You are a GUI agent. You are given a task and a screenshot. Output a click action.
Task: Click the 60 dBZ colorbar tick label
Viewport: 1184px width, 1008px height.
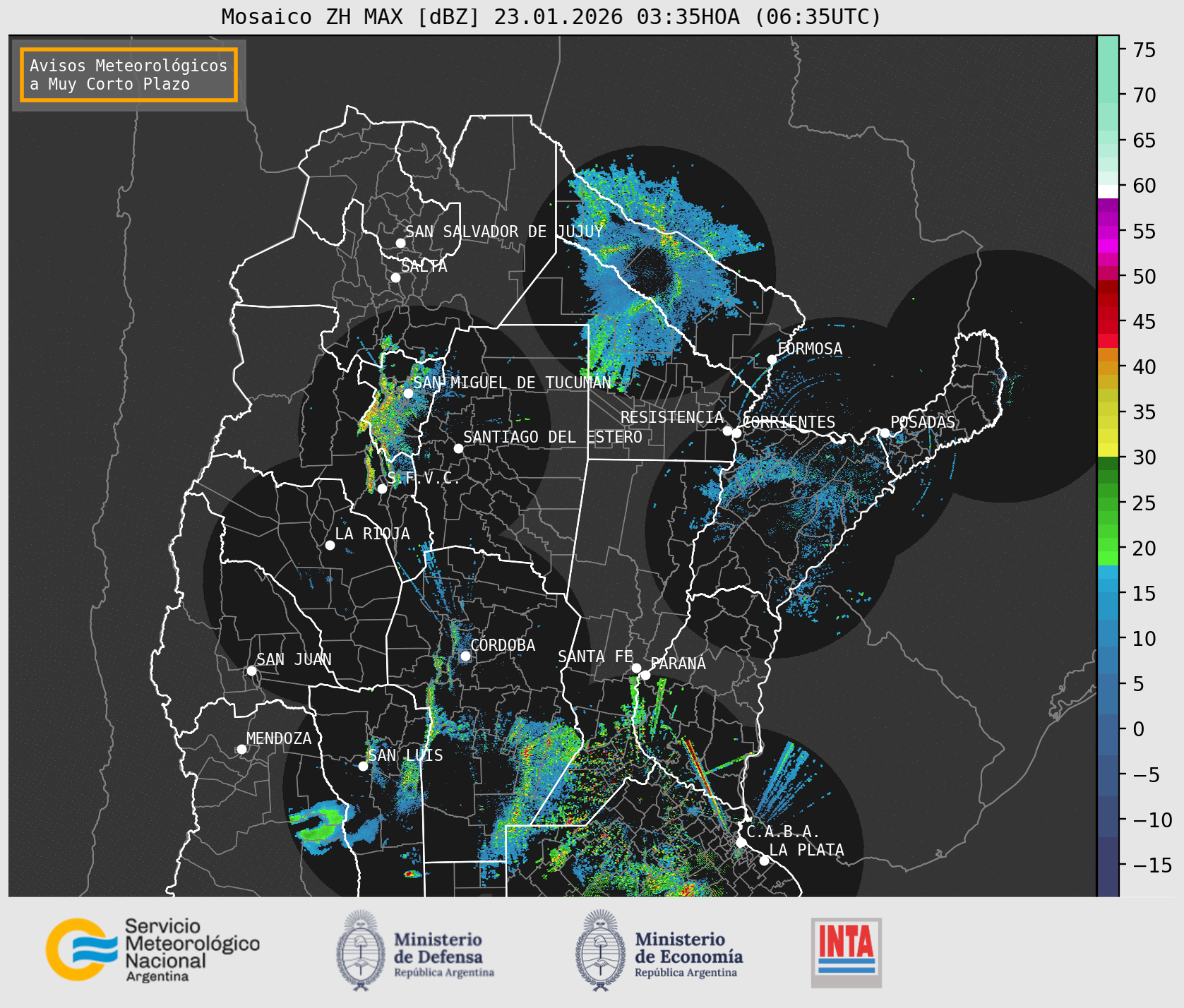click(1144, 186)
